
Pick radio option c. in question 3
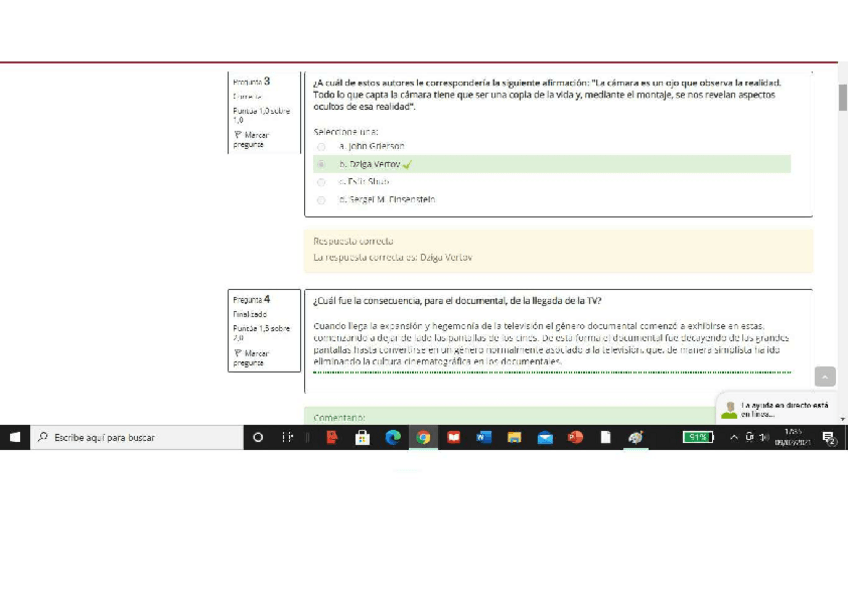coord(321,182)
